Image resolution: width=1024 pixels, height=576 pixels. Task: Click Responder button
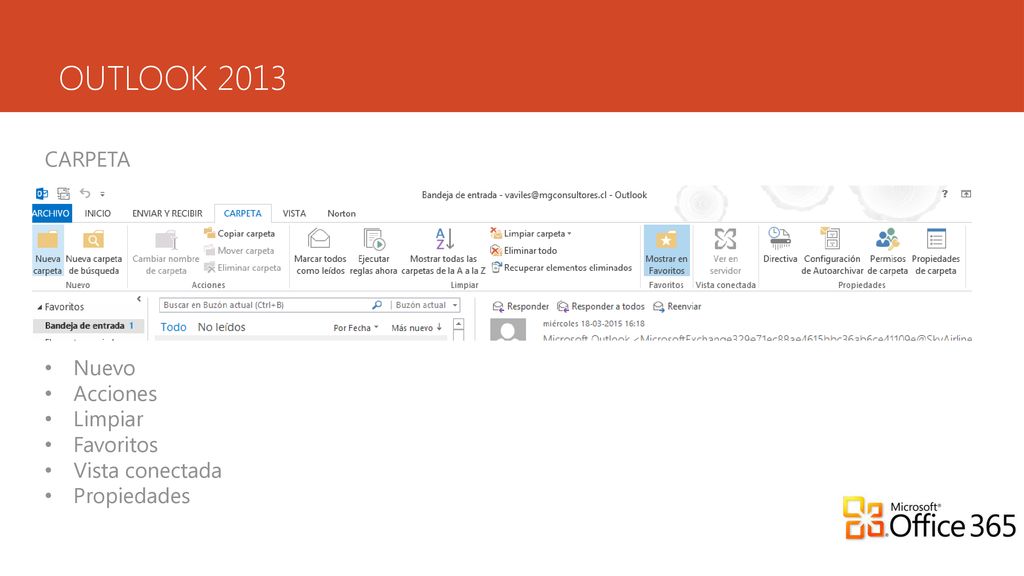pos(520,306)
